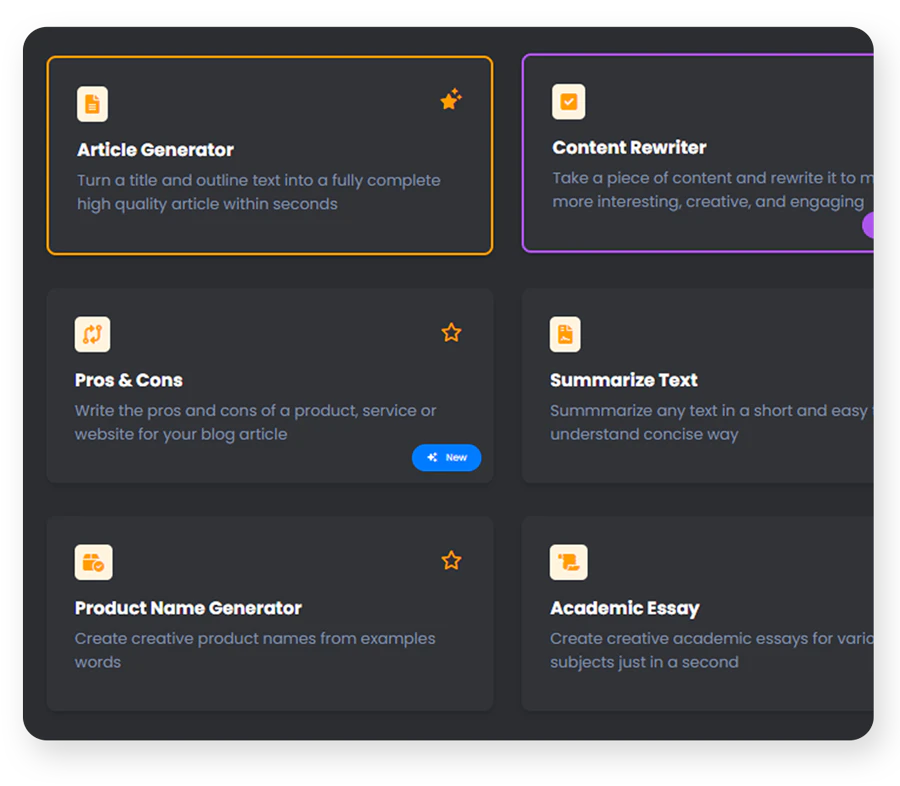Select the Product Name Generator box icon
The height and width of the screenshot is (786, 900).
pyautogui.click(x=93, y=562)
